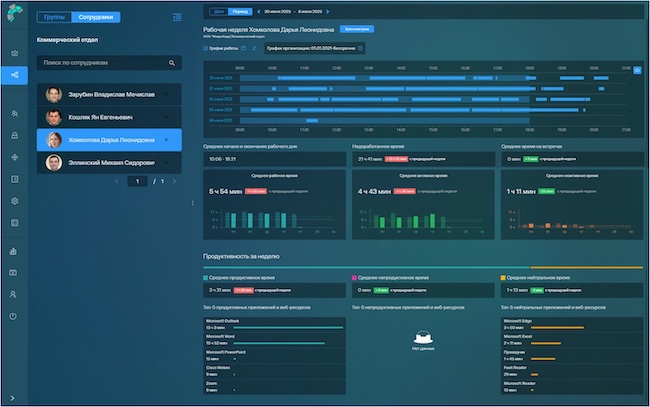
Task: Click the Foxit Reader row in neutral apps
Action: (x=572, y=371)
